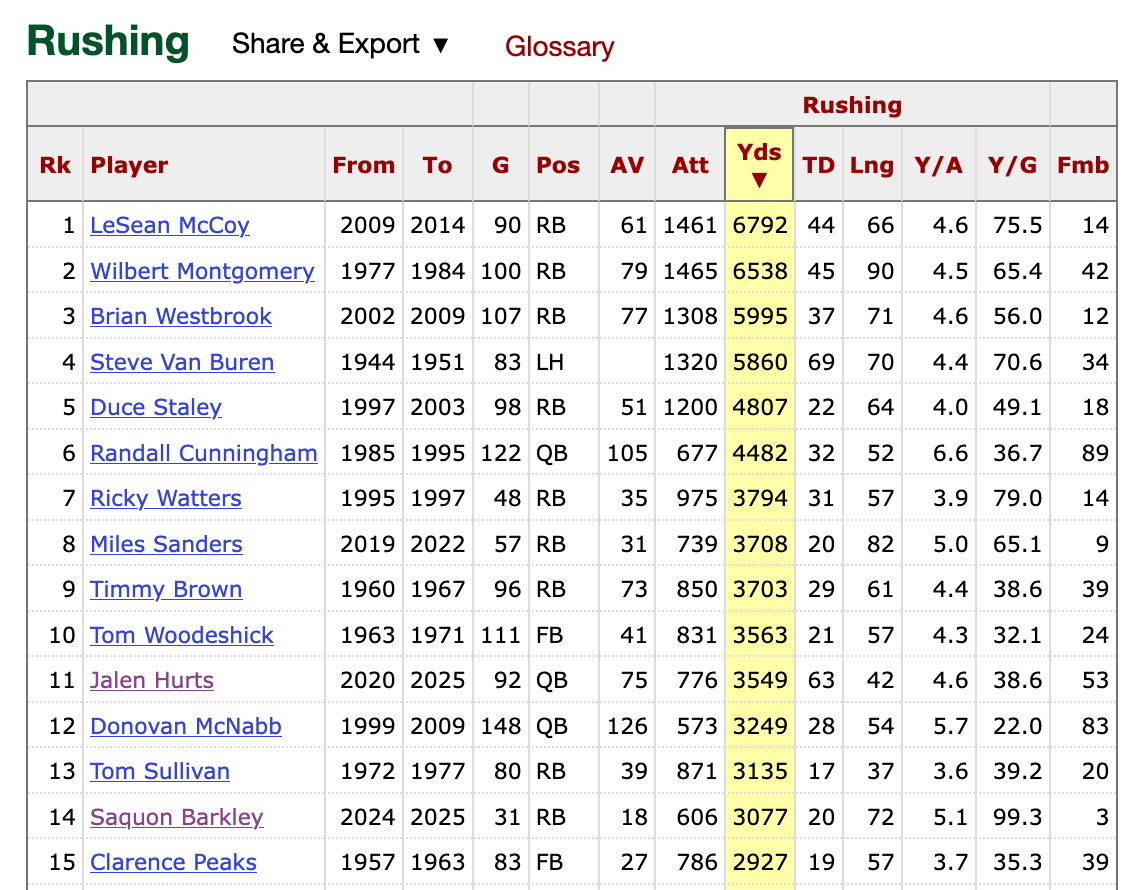
Task: Select To year 2014 for McCoy
Action: tap(437, 225)
